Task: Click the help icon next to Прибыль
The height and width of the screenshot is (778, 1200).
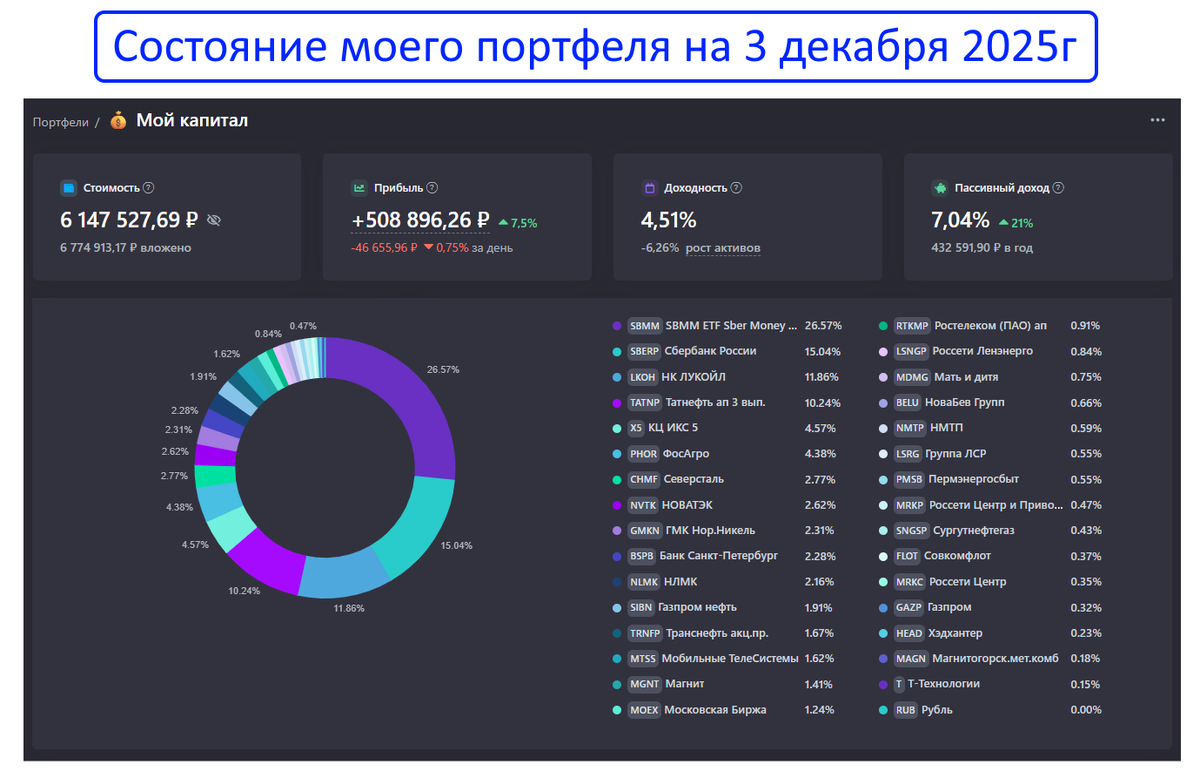Action: (x=432, y=187)
